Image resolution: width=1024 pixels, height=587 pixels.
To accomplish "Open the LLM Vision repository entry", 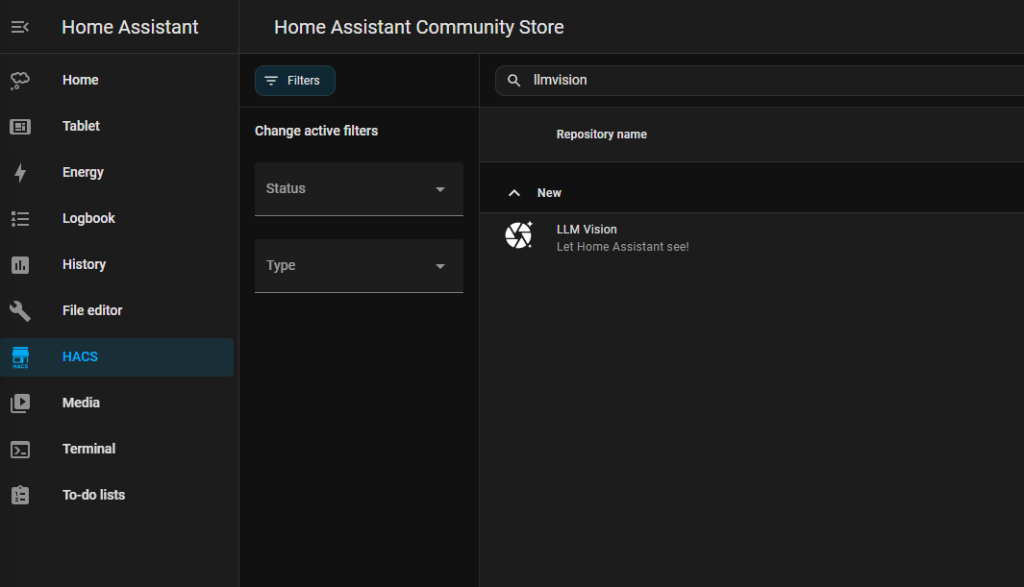I will tap(752, 237).
